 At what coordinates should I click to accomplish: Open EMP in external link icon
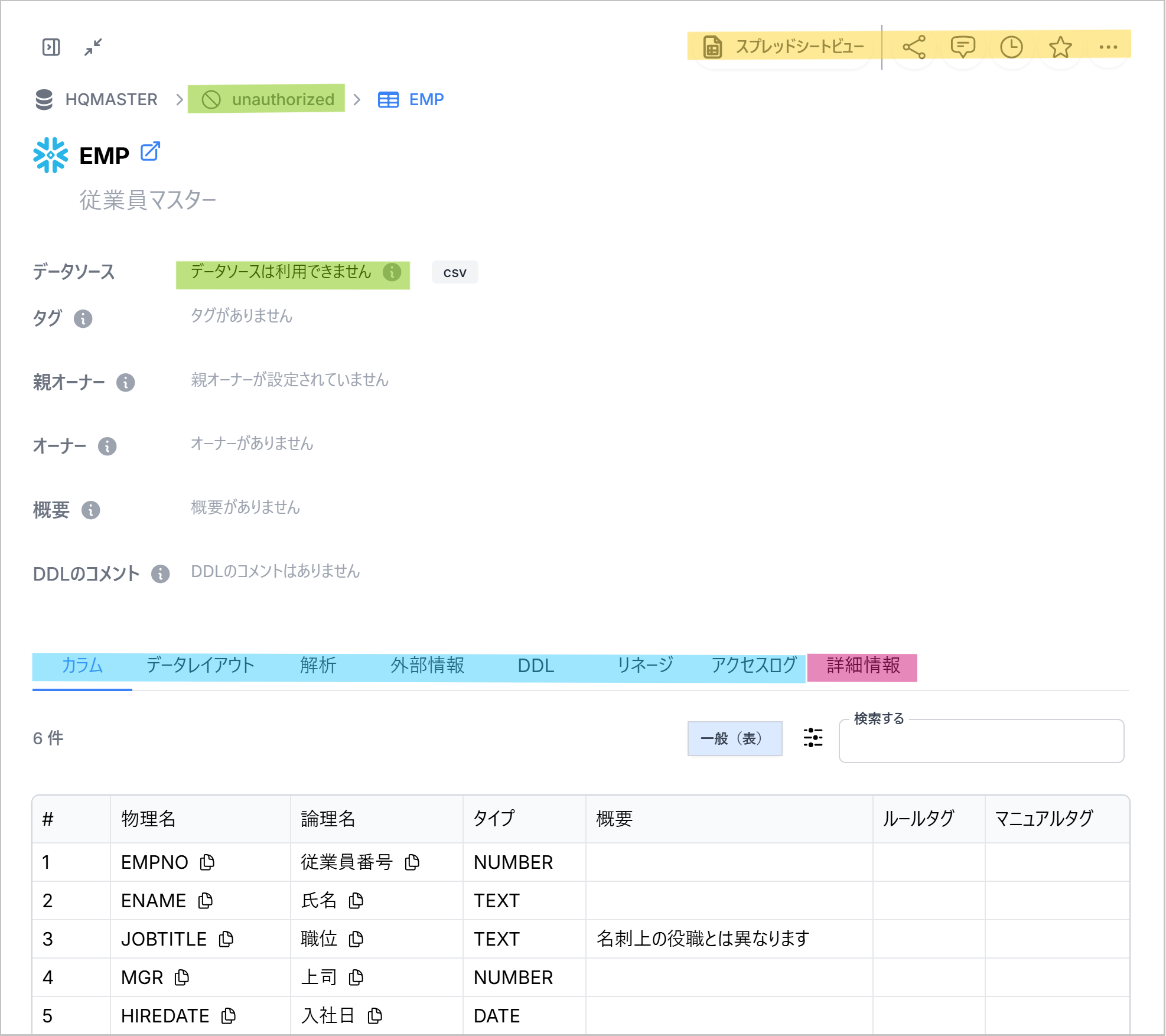click(x=150, y=152)
